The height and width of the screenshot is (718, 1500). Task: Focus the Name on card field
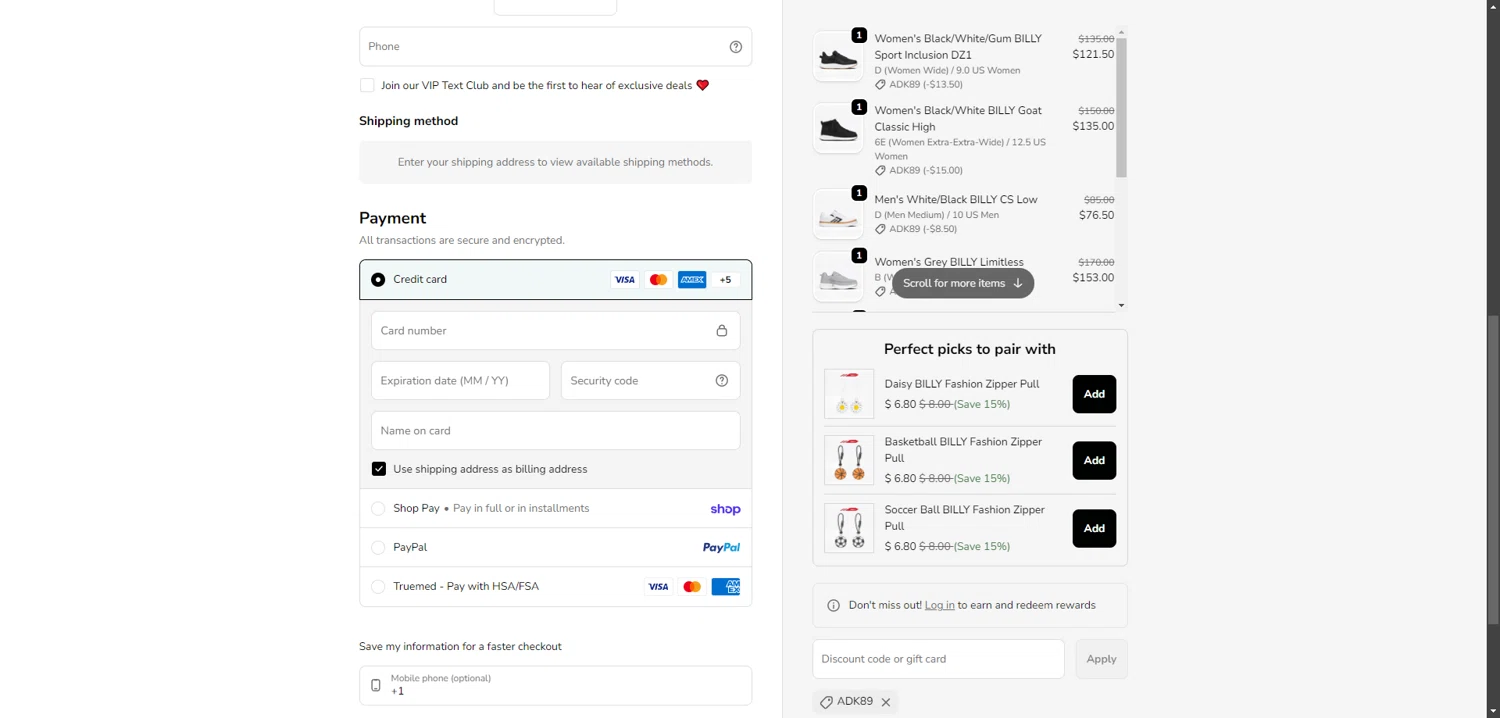[555, 431]
